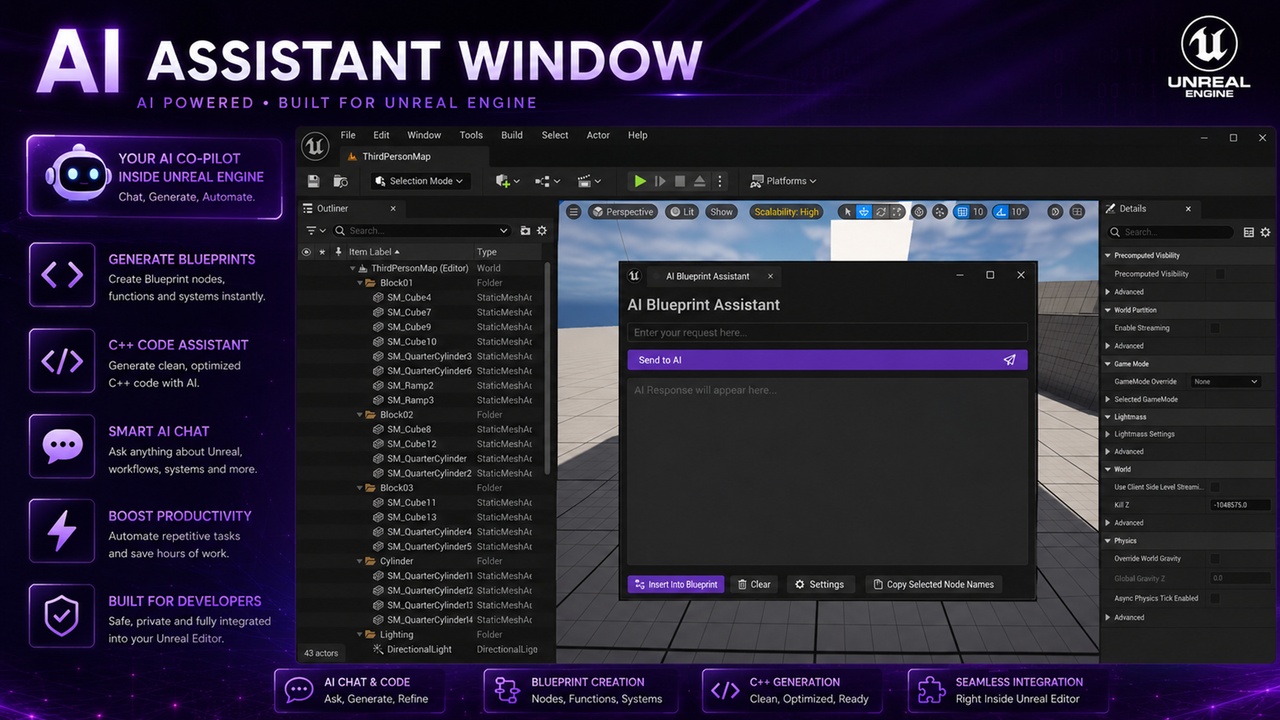1280x720 pixels.
Task: Click the Add content cube icon
Action: click(x=503, y=181)
